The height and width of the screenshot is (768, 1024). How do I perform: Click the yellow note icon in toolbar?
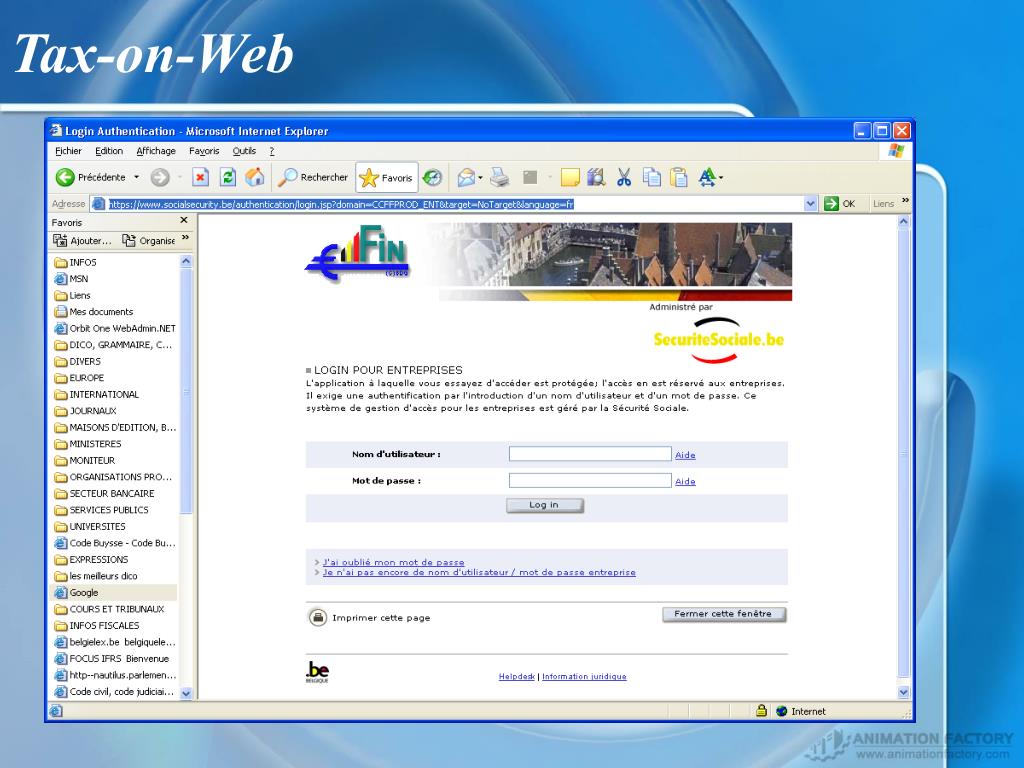click(570, 177)
